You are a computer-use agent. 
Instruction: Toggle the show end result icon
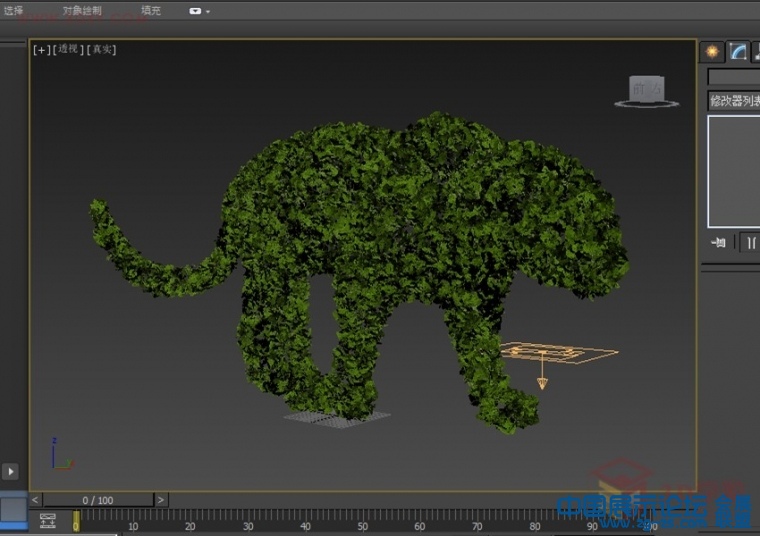point(751,242)
